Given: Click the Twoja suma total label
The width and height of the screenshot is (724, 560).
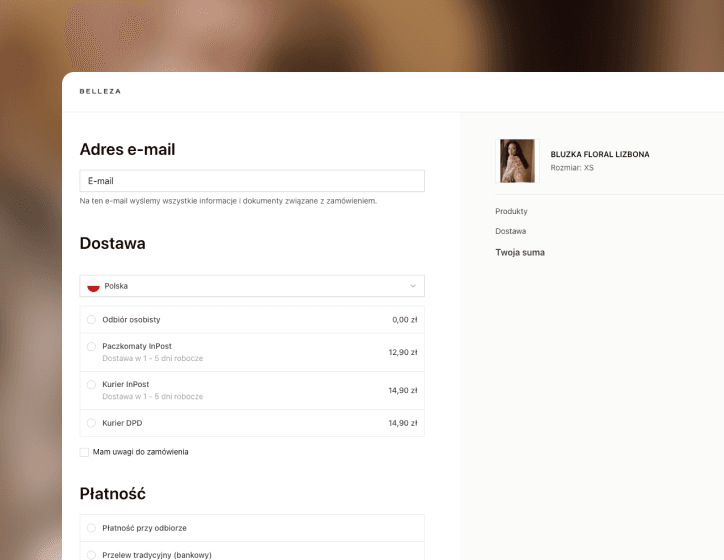Looking at the screenshot, I should 520,252.
